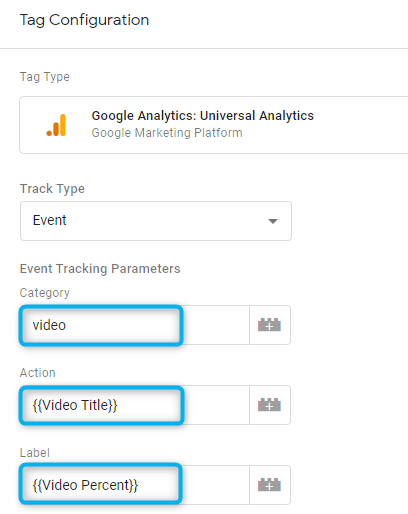Click the Tag Configuration heading
Viewport: 408px width, 514px height.
click(x=84, y=20)
